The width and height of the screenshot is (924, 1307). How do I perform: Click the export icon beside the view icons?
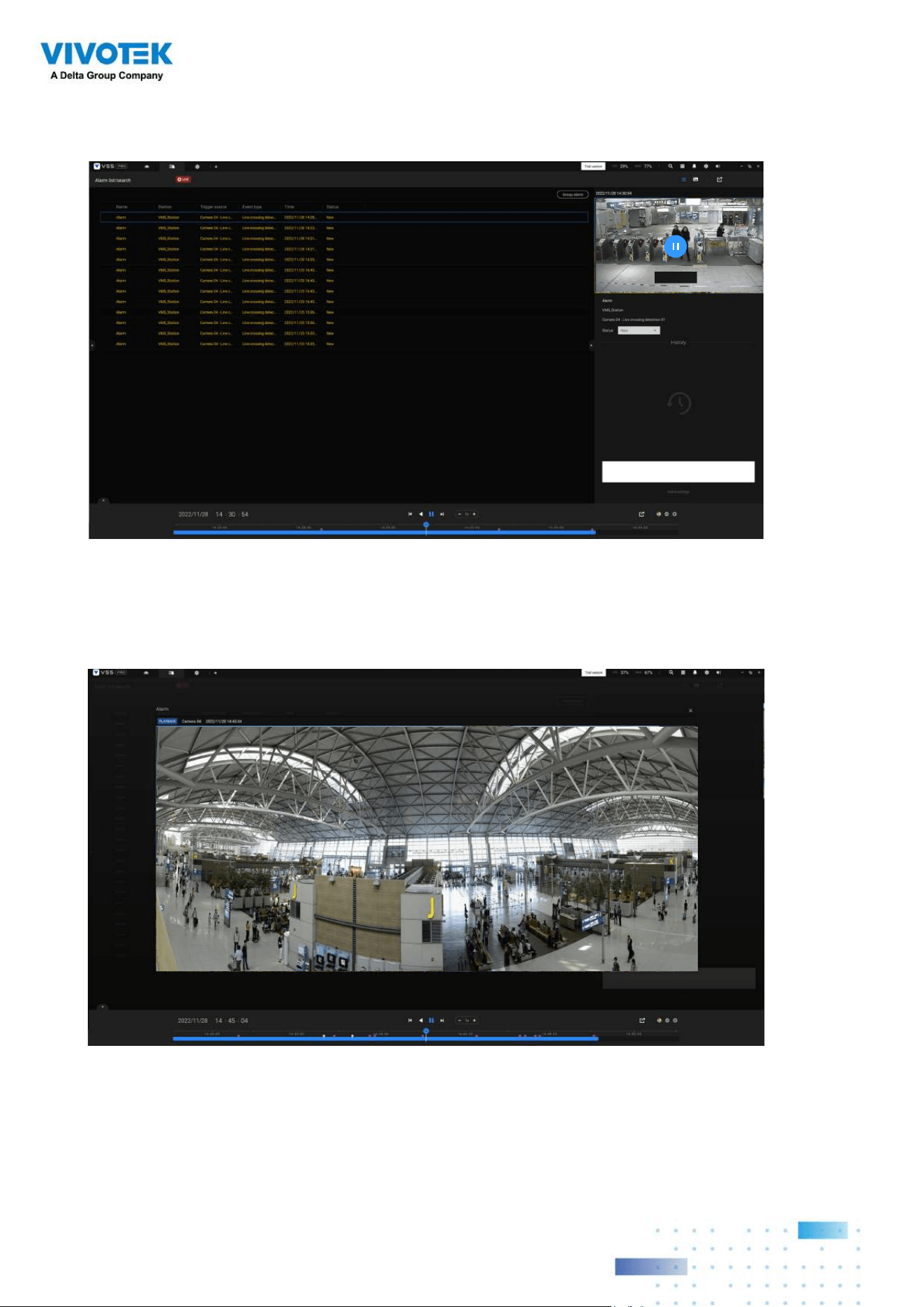[x=720, y=179]
